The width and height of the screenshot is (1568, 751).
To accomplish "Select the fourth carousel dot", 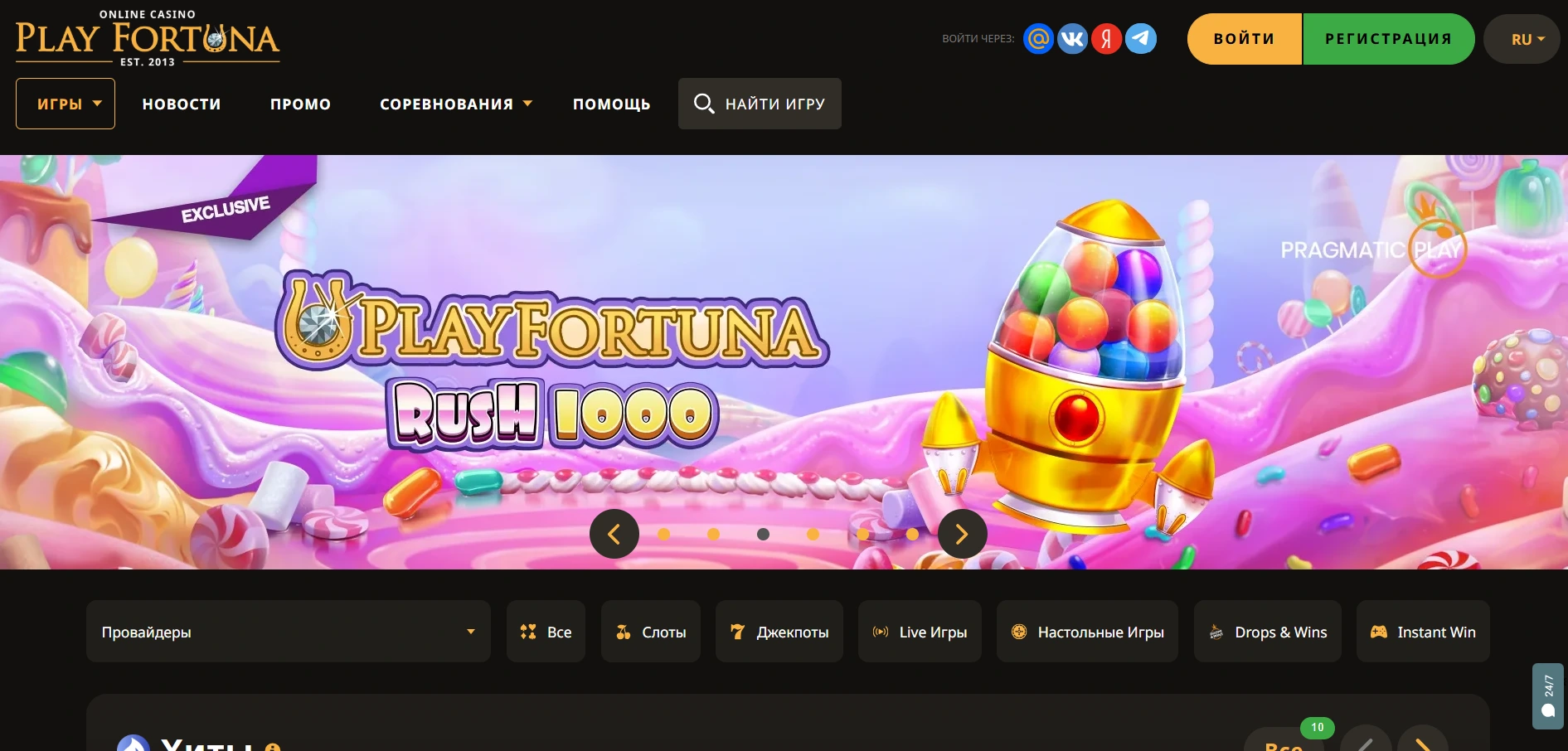I will pos(813,535).
